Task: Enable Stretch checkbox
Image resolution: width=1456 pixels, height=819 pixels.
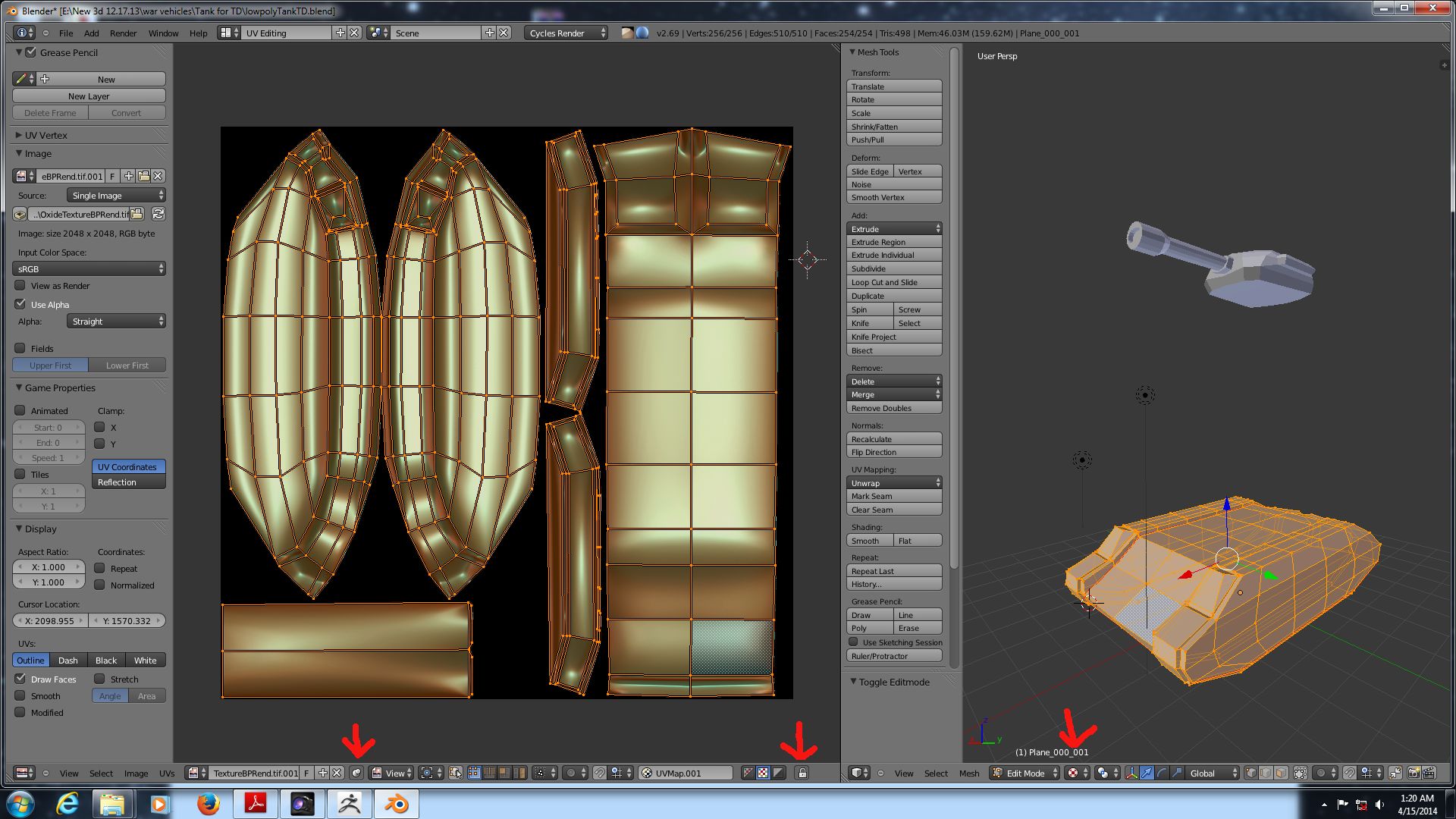Action: 99,679
